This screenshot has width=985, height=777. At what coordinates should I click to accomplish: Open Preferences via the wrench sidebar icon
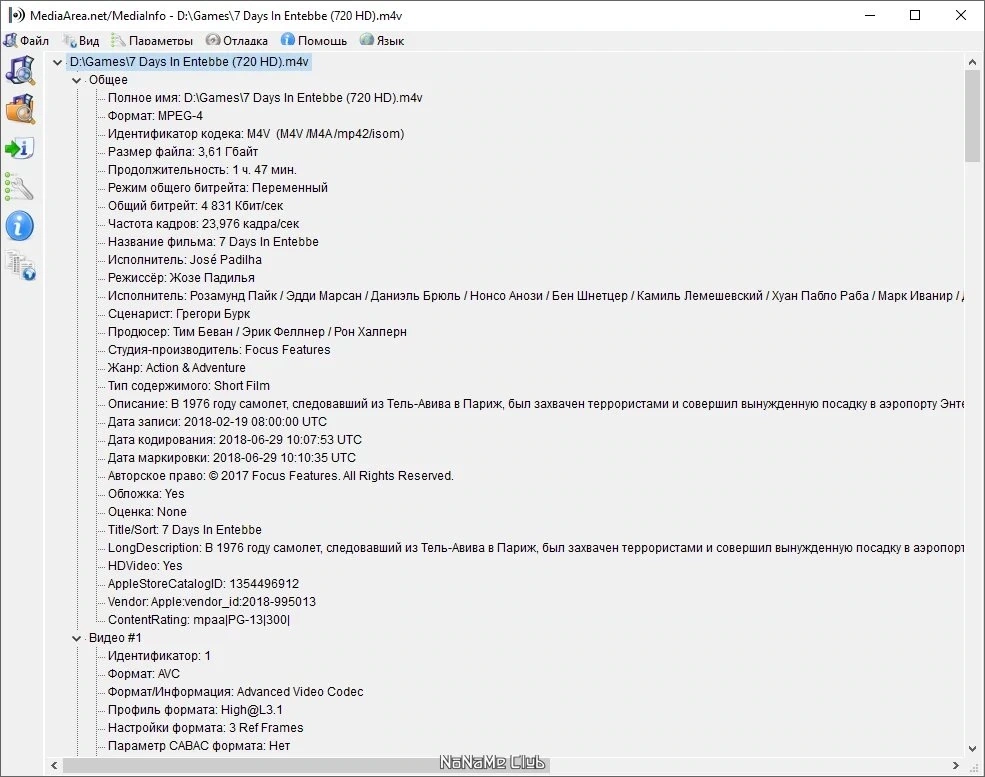pos(20,187)
